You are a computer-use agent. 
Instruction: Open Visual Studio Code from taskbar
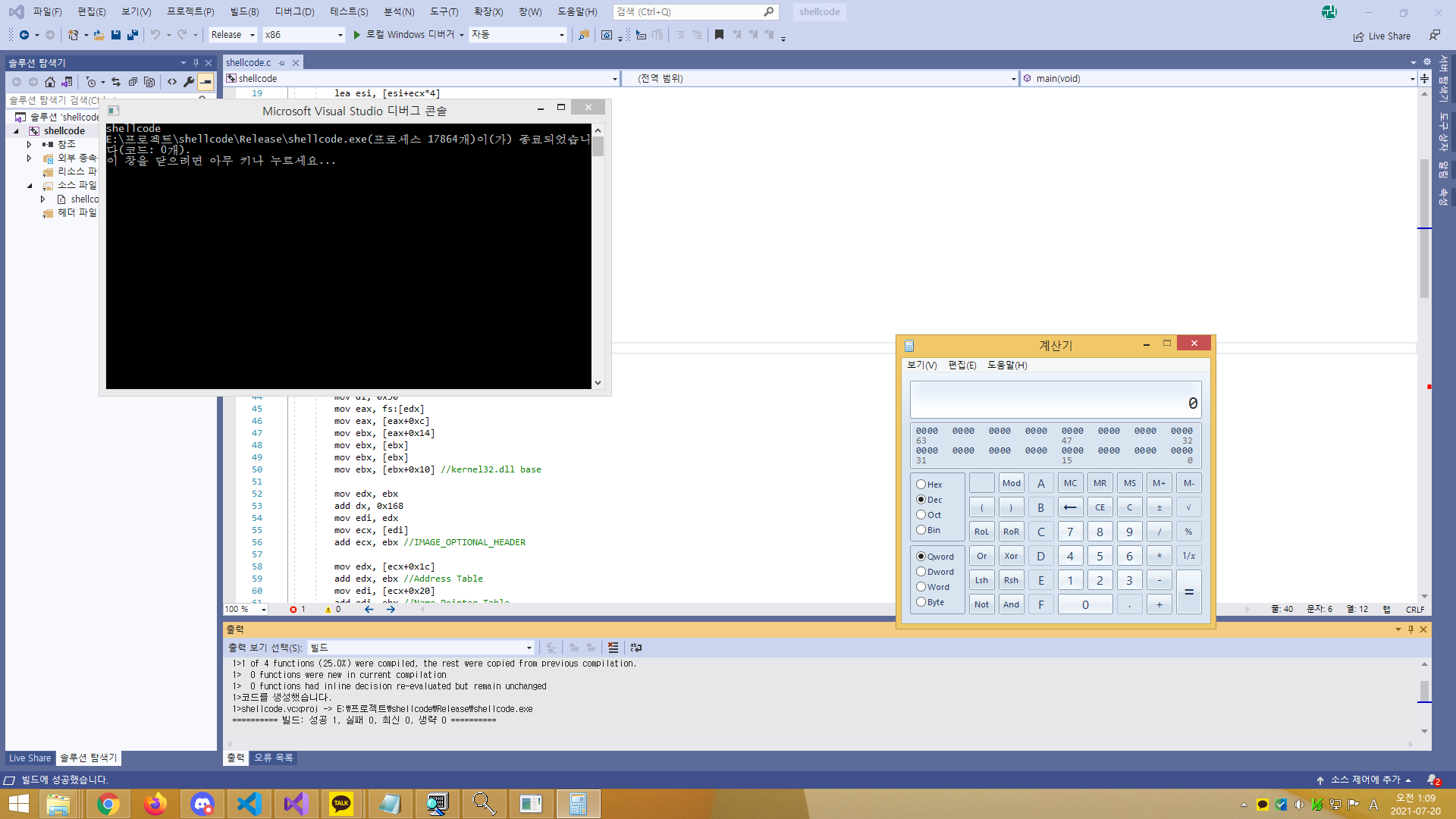[x=249, y=804]
